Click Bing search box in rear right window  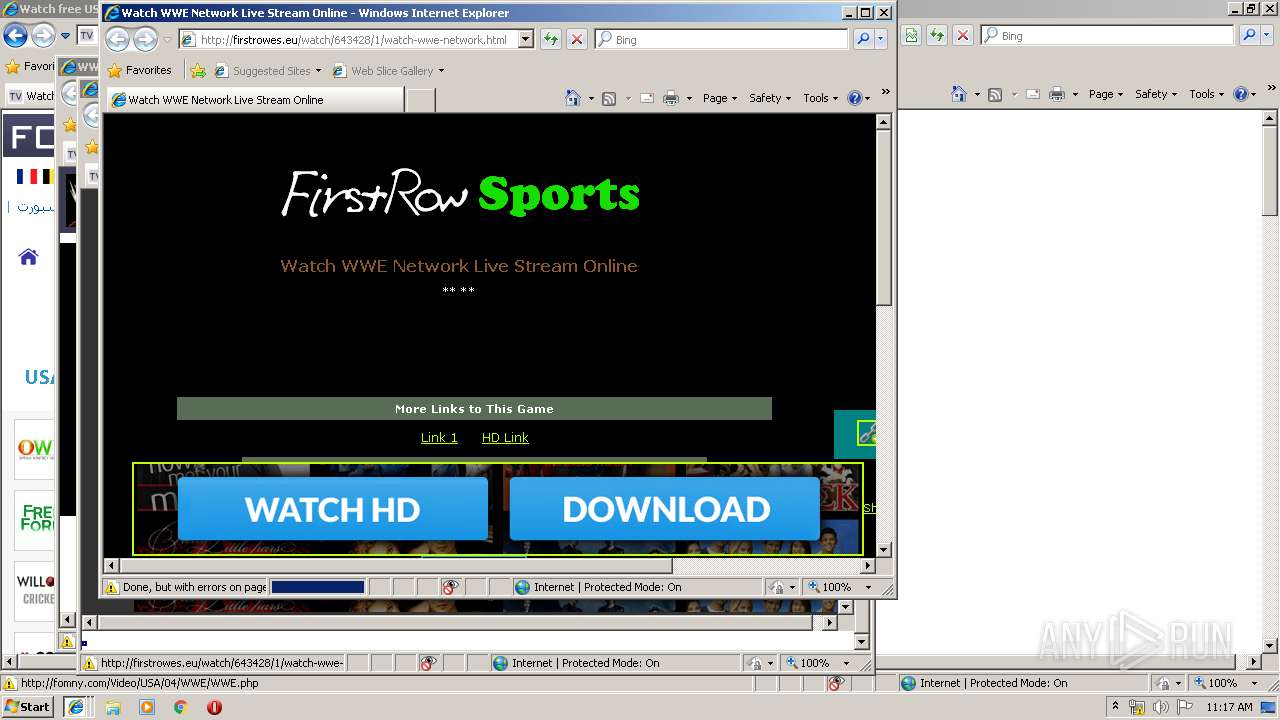point(1108,35)
